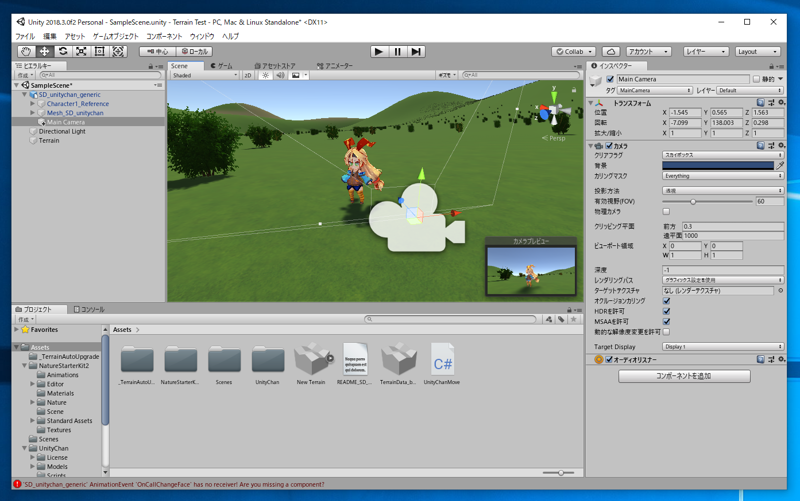This screenshot has height=501, width=800.
Task: Click the Add Component button
Action: pos(684,376)
